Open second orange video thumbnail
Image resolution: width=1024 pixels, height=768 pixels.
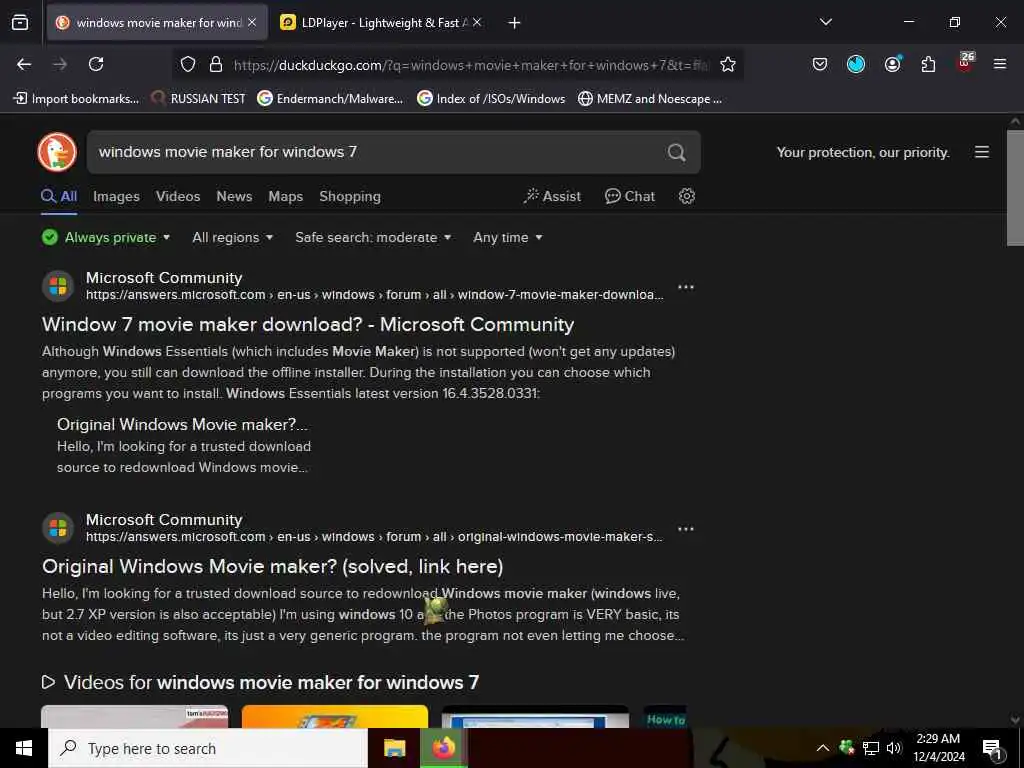coord(335,716)
